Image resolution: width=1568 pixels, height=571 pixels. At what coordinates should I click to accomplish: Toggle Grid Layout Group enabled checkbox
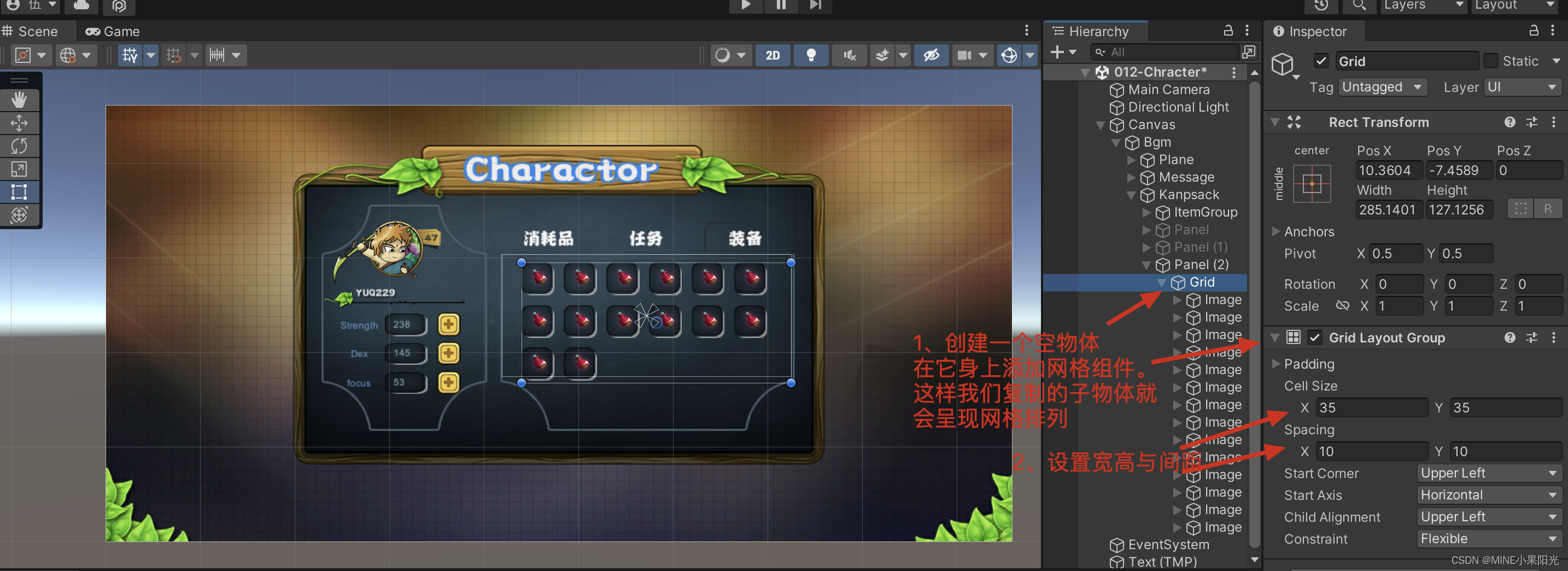pyautogui.click(x=1315, y=337)
